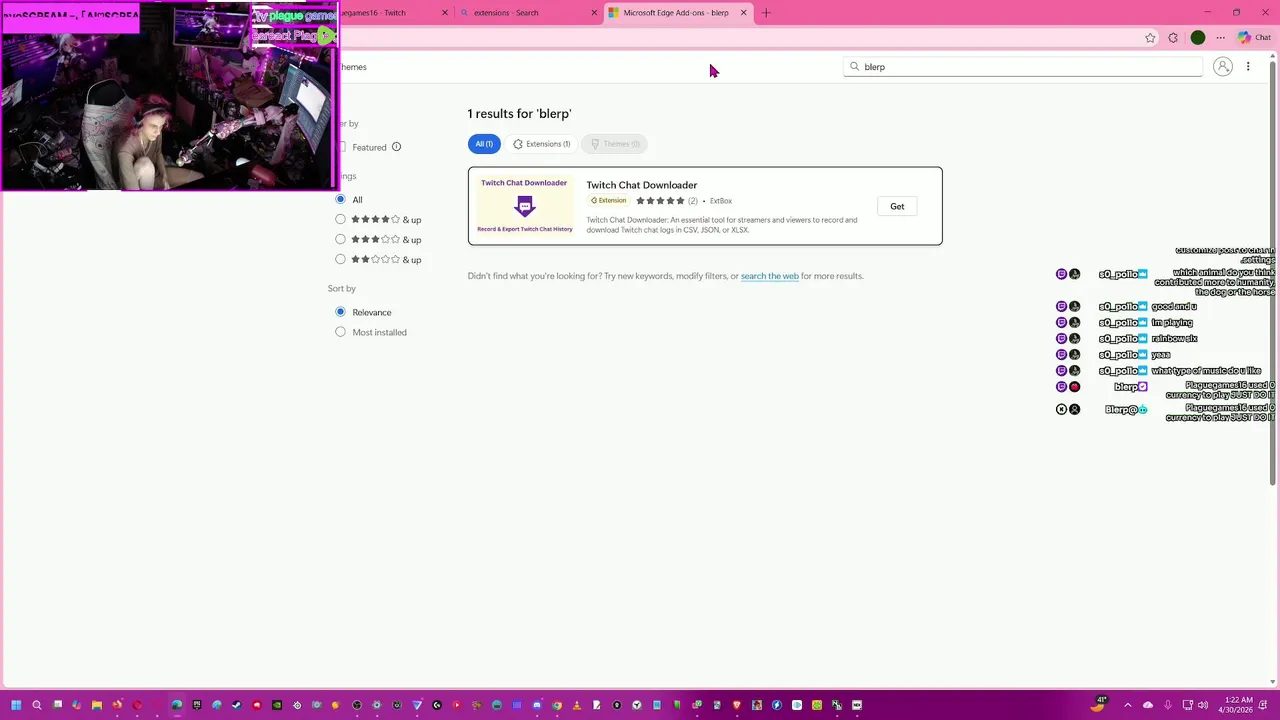Close the extensions - Search tab
The image size is (1280, 720).
tap(594, 13)
